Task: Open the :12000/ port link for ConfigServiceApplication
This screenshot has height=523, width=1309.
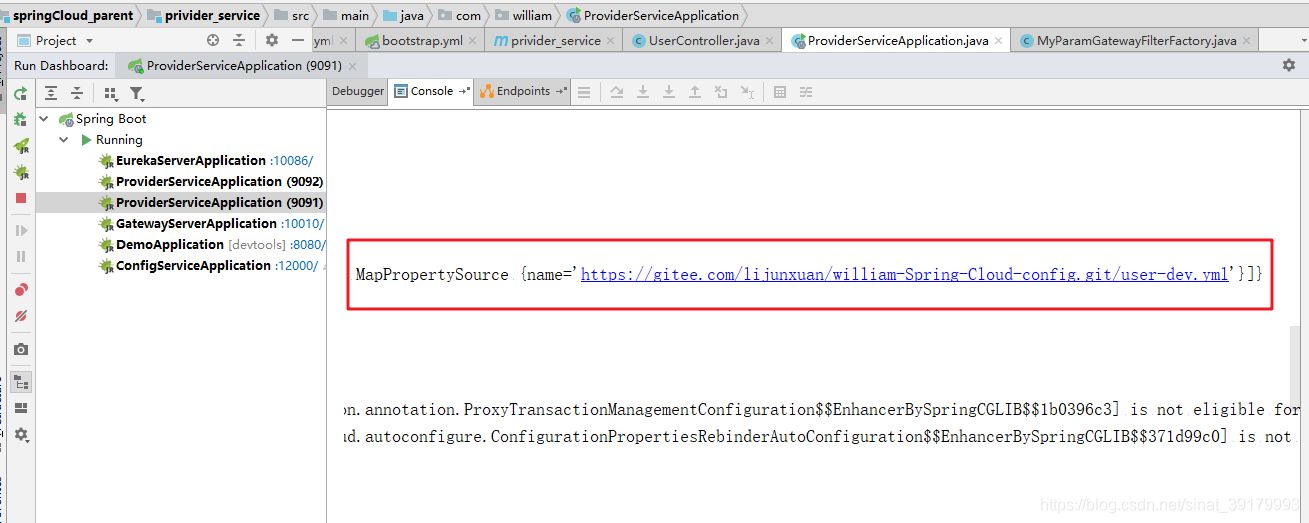Action: click(x=297, y=265)
